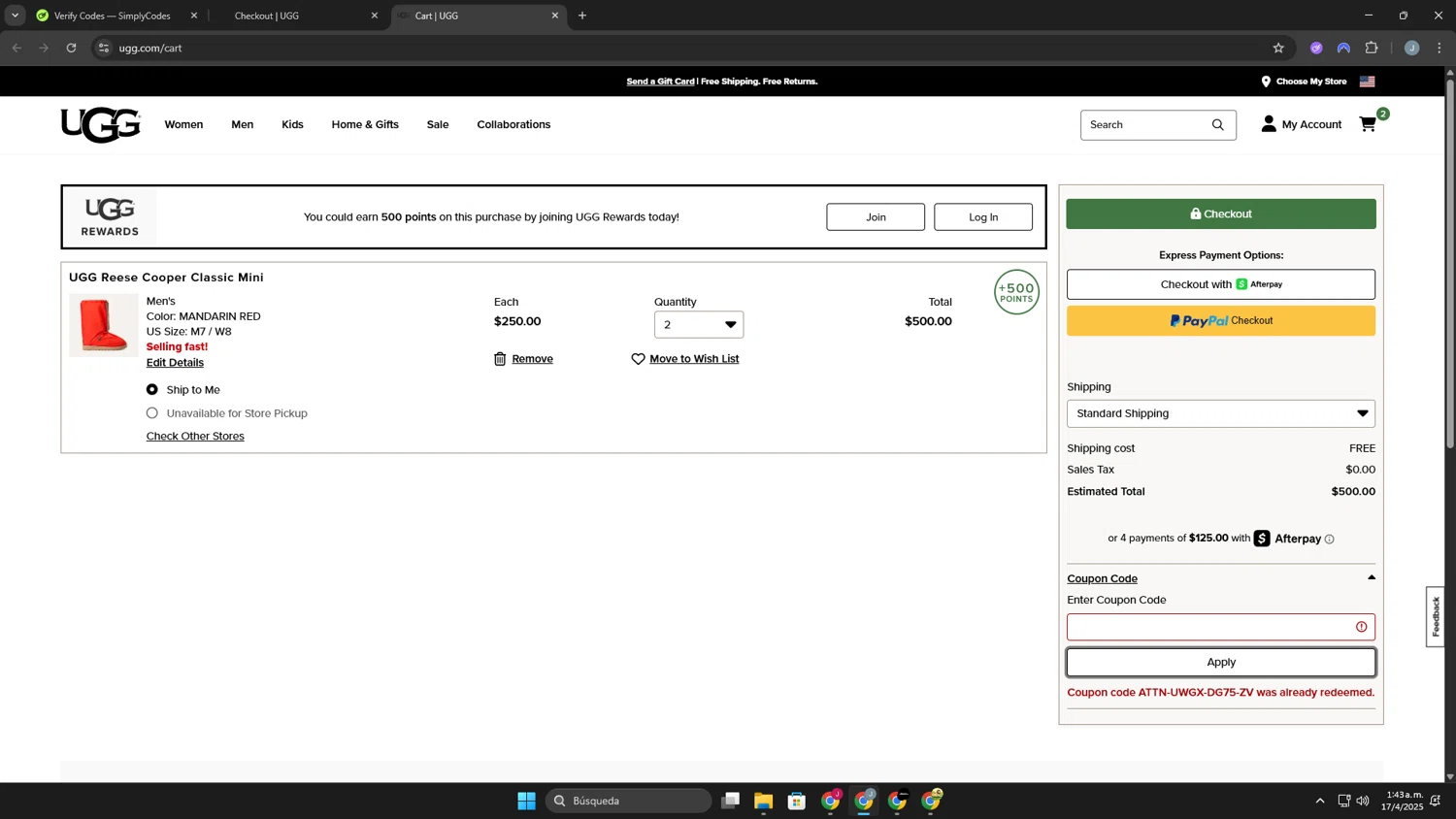The height and width of the screenshot is (819, 1456).
Task: Reload the page in browser toolbar
Action: [x=71, y=48]
